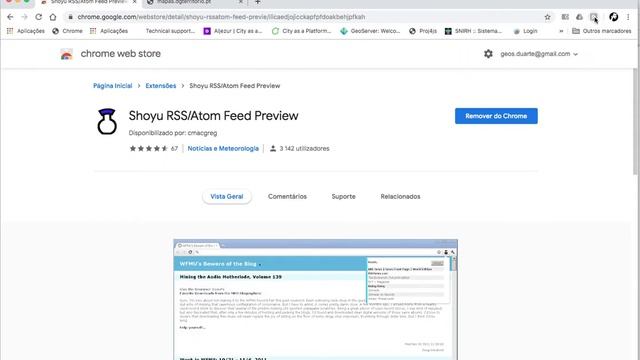Show hidden bookmarks with the chevron
Viewport: 640px width, 360px height.
(561, 31)
